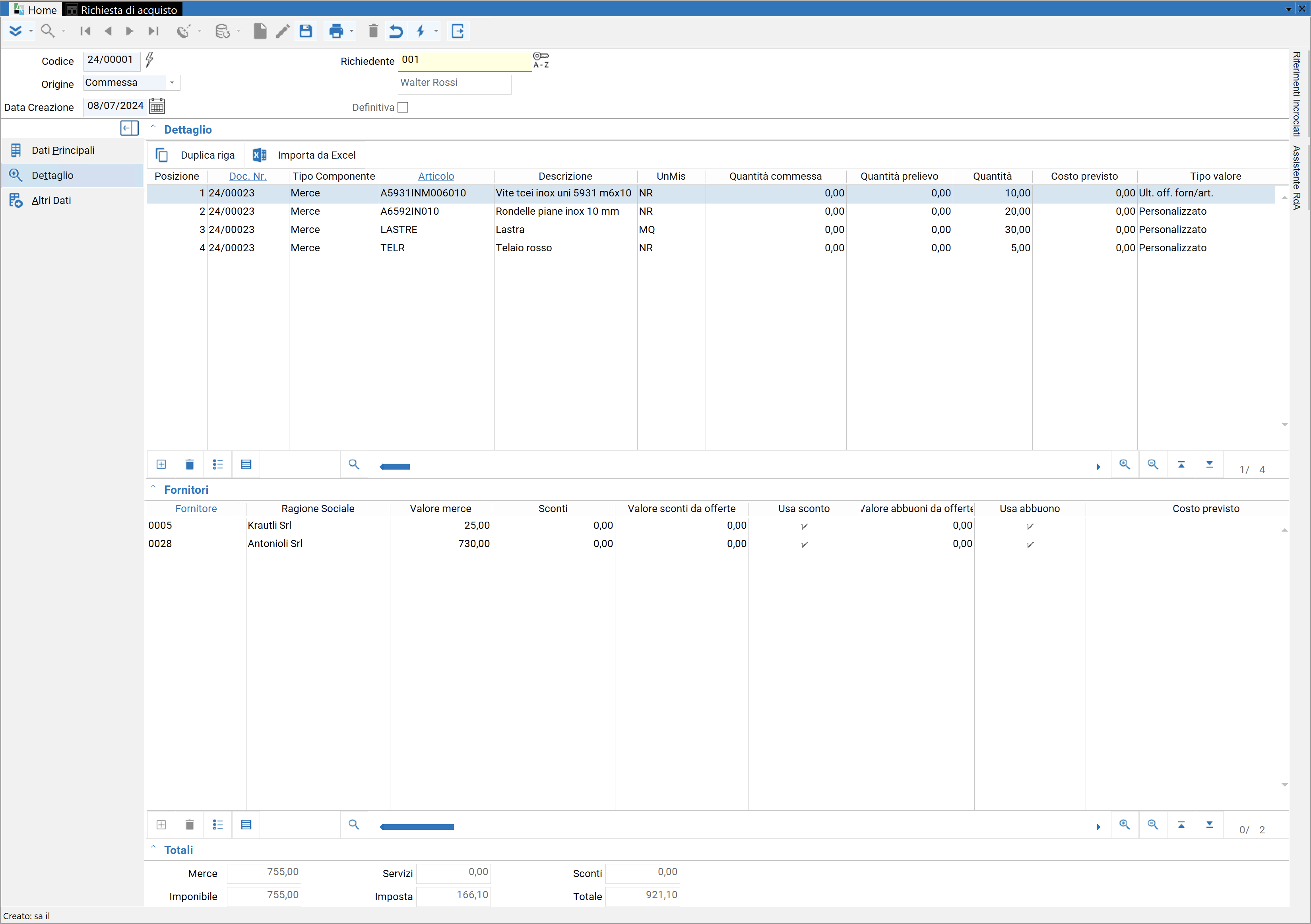Open dropdown next to double chevron icon

[x=31, y=31]
